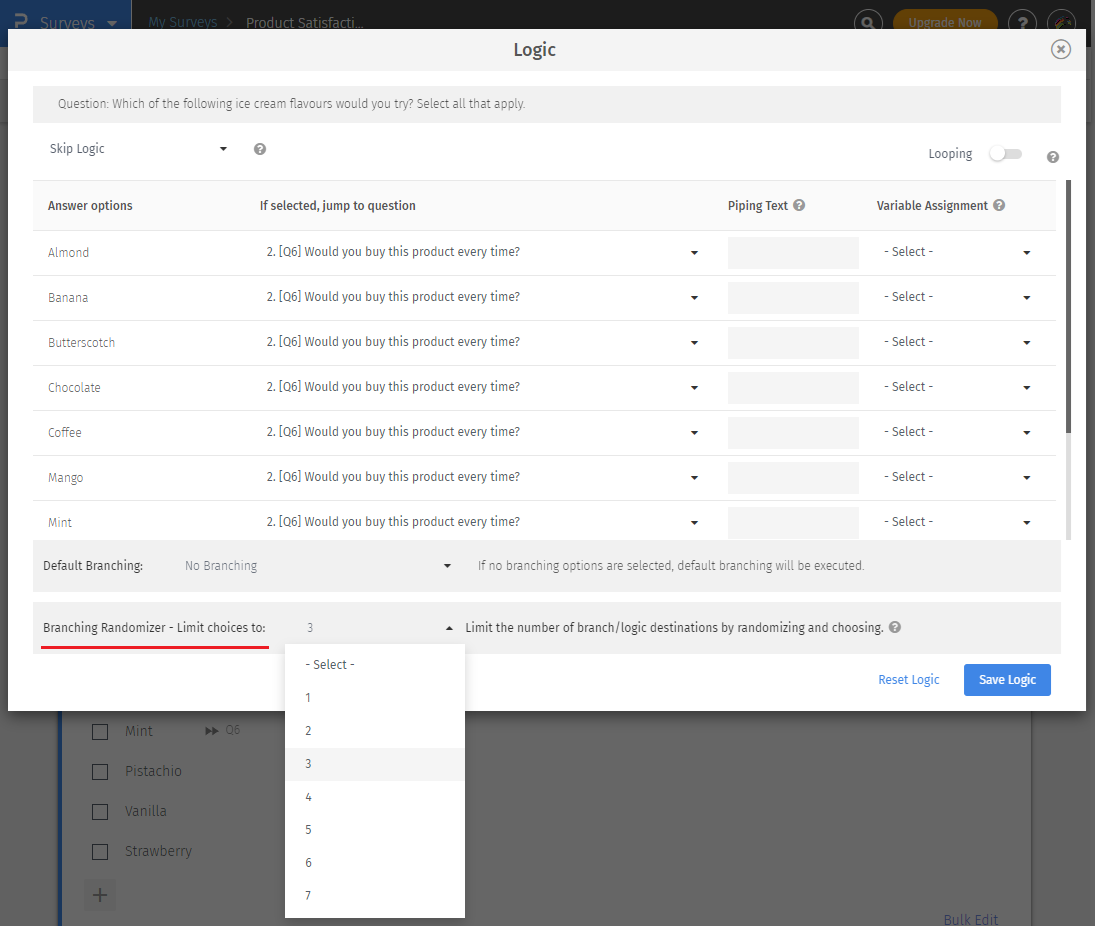Open jump-to-question dropdown for Mango
The image size is (1095, 926).
coord(482,478)
